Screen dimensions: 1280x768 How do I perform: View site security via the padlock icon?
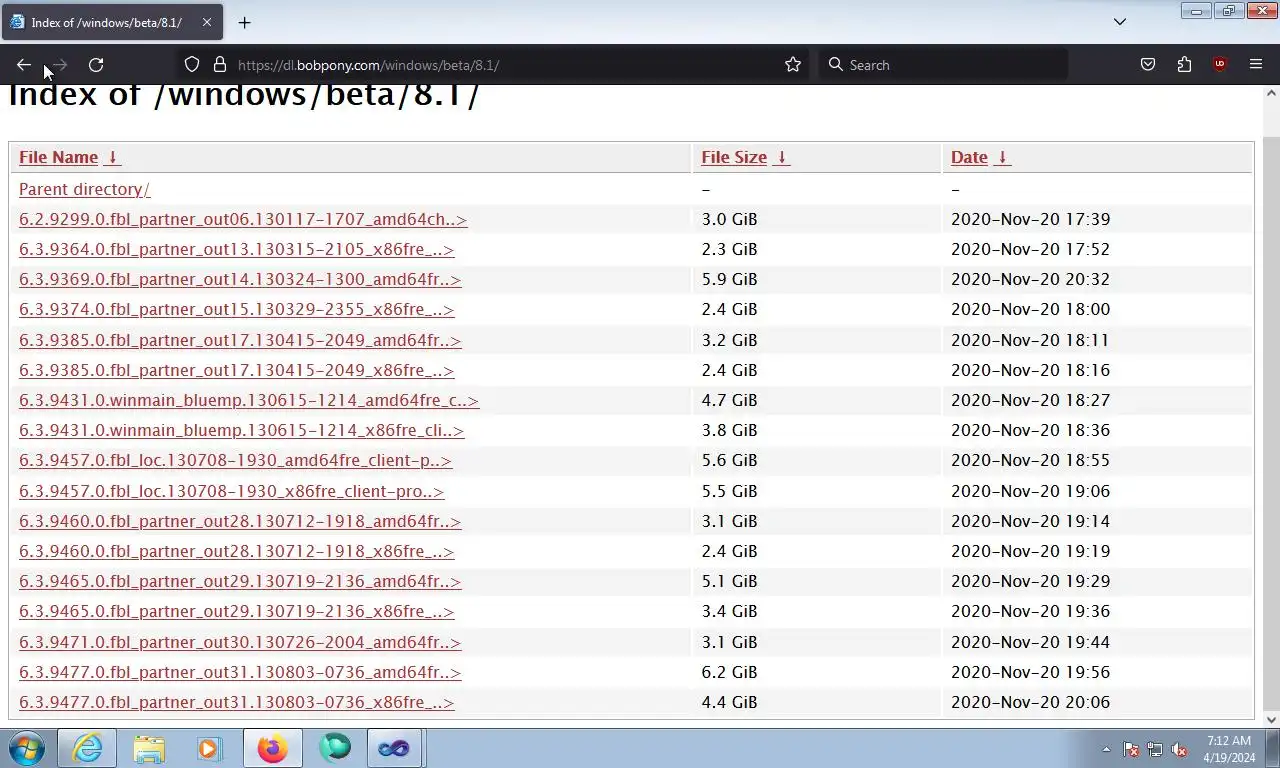tap(220, 65)
